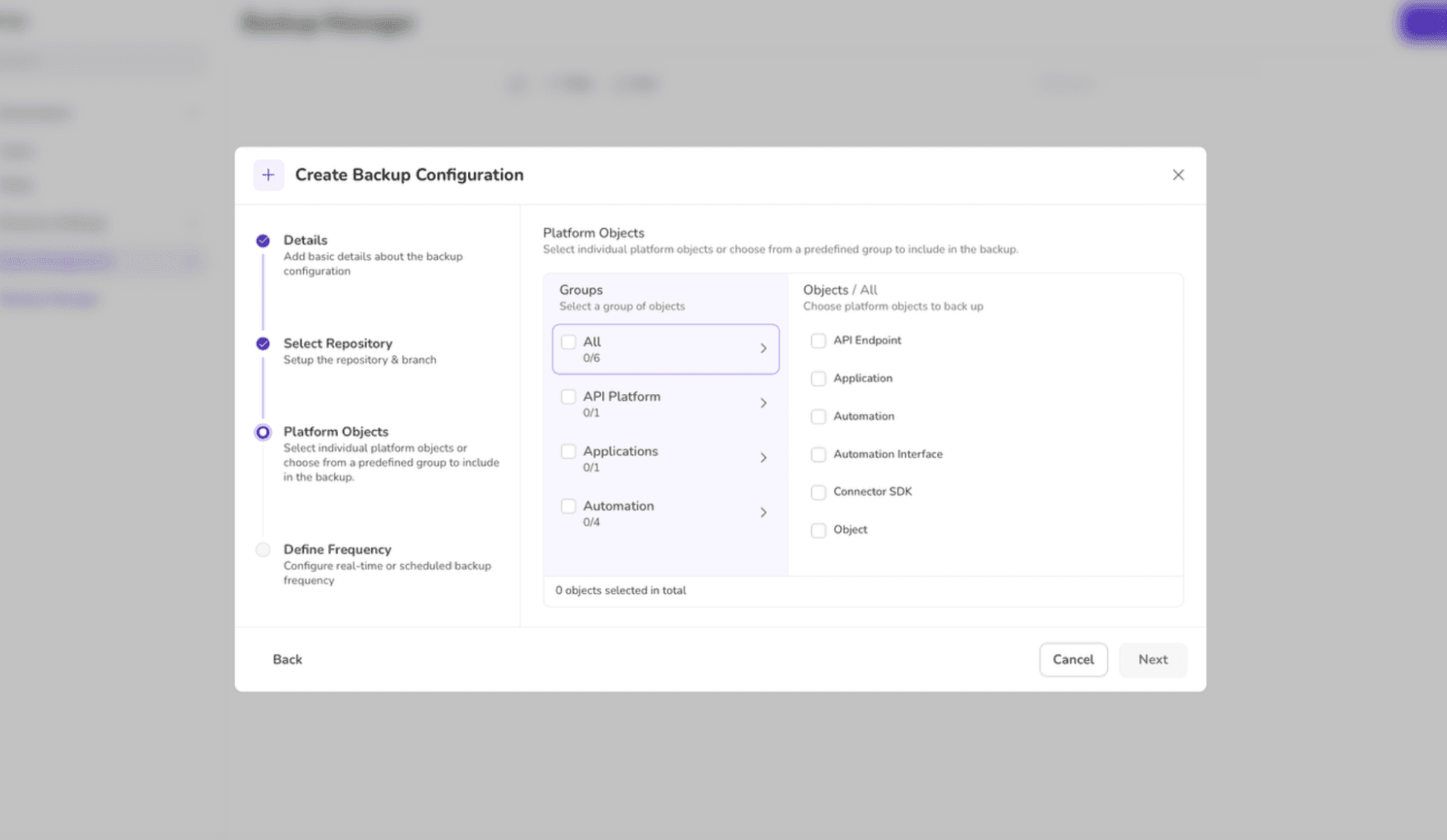The height and width of the screenshot is (840, 1447).
Task: Click the Define Frequency step circle
Action: (x=263, y=550)
